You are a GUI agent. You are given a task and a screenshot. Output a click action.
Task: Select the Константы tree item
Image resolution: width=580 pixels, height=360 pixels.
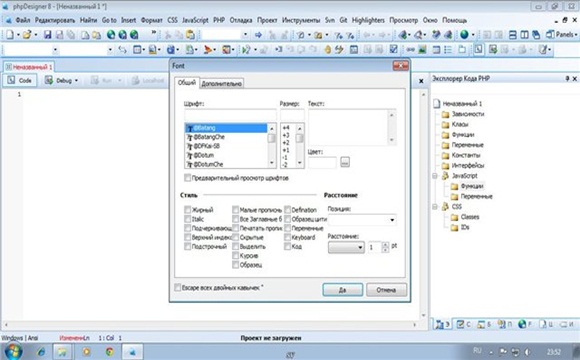coord(466,155)
